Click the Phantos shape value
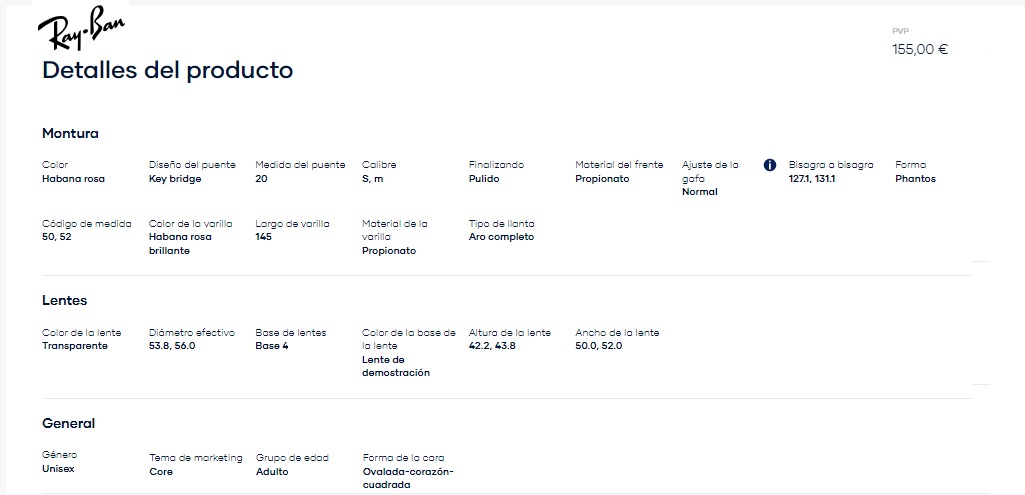Screen dimensions: 1025x495 point(915,179)
